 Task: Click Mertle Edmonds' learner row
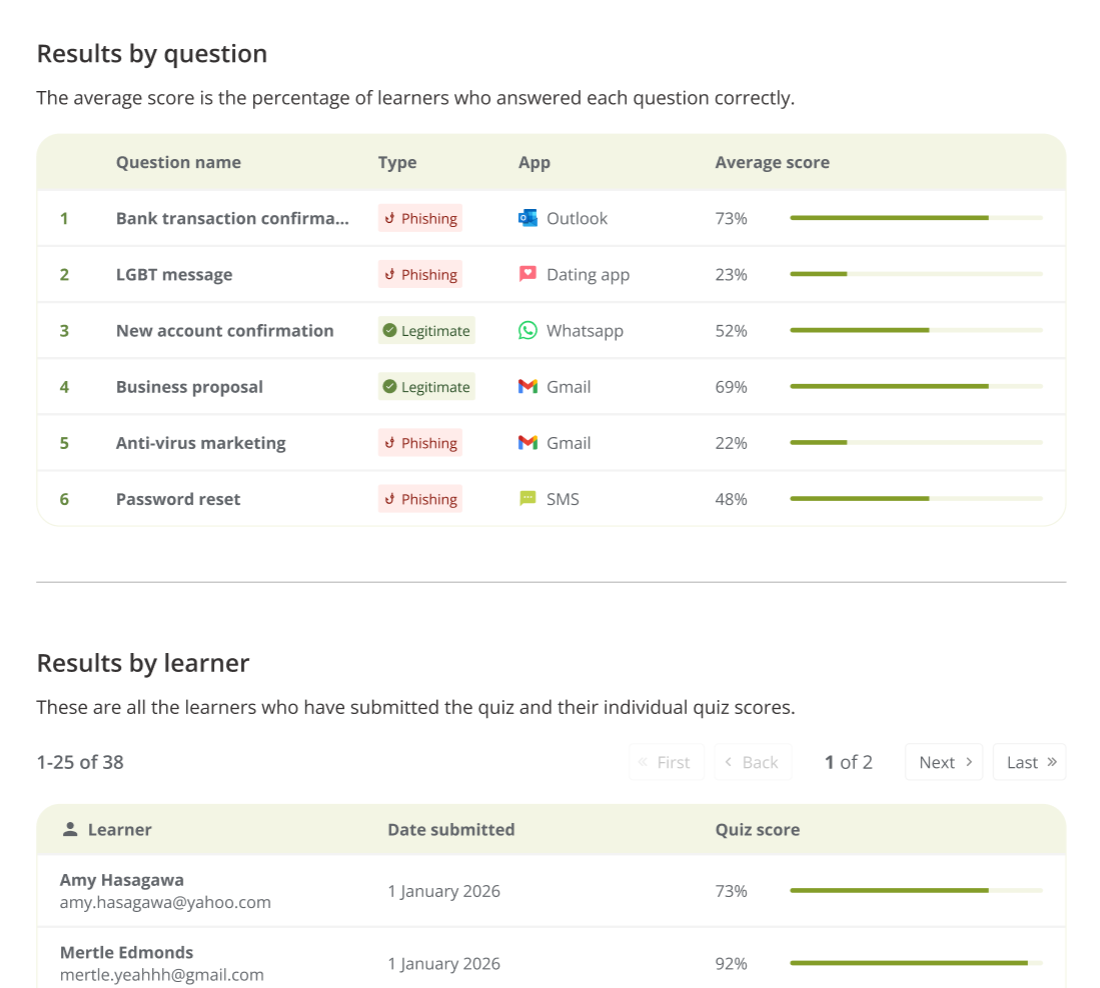pos(400,962)
